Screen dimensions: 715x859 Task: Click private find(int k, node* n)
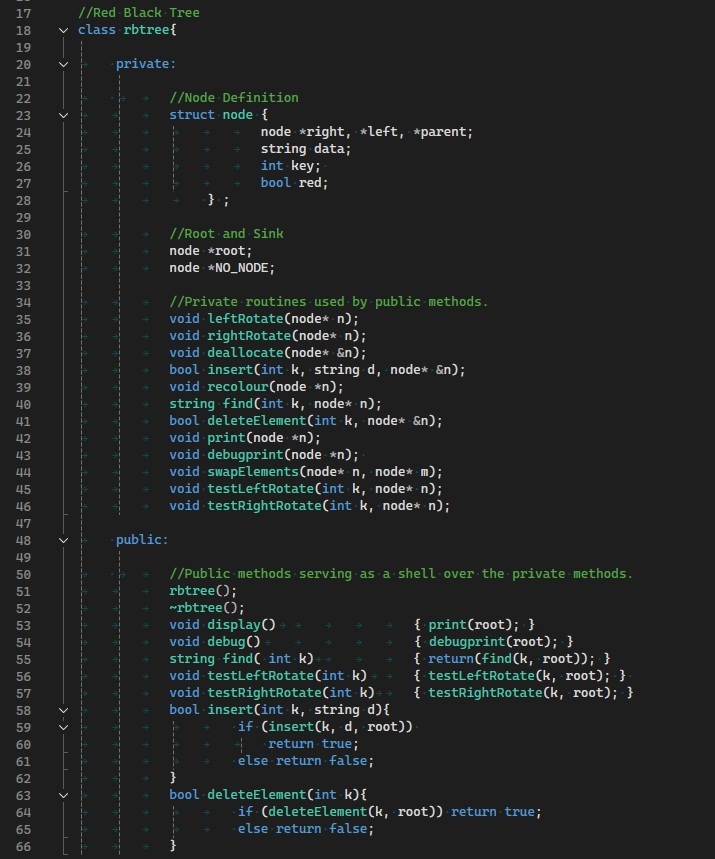click(x=276, y=403)
